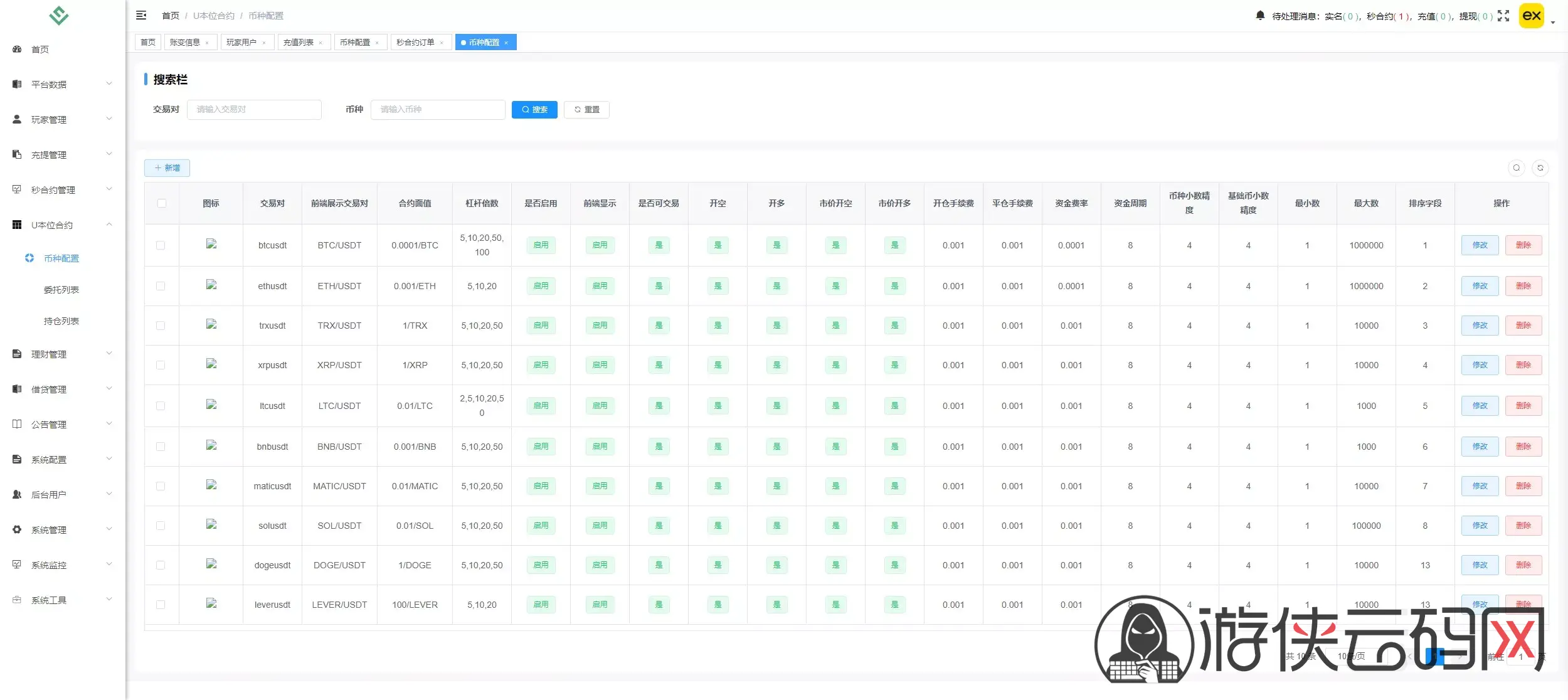
Task: Click the green logo at top left
Action: click(x=59, y=15)
